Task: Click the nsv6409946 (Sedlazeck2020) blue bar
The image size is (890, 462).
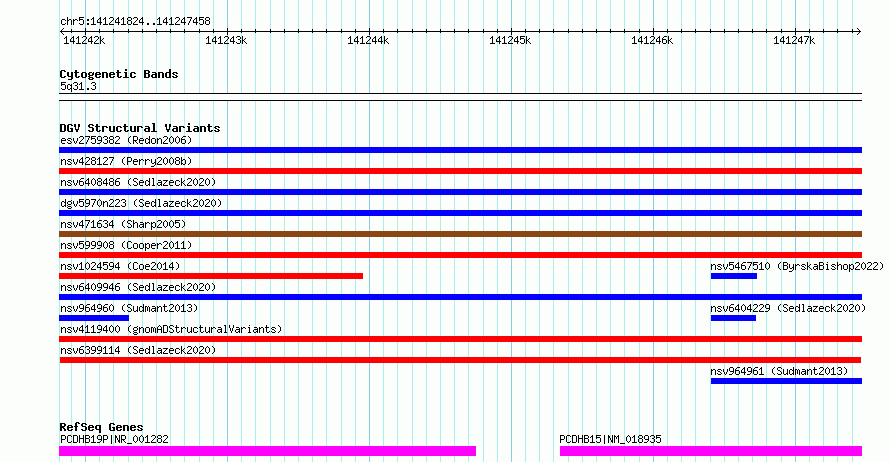Action: [460, 297]
